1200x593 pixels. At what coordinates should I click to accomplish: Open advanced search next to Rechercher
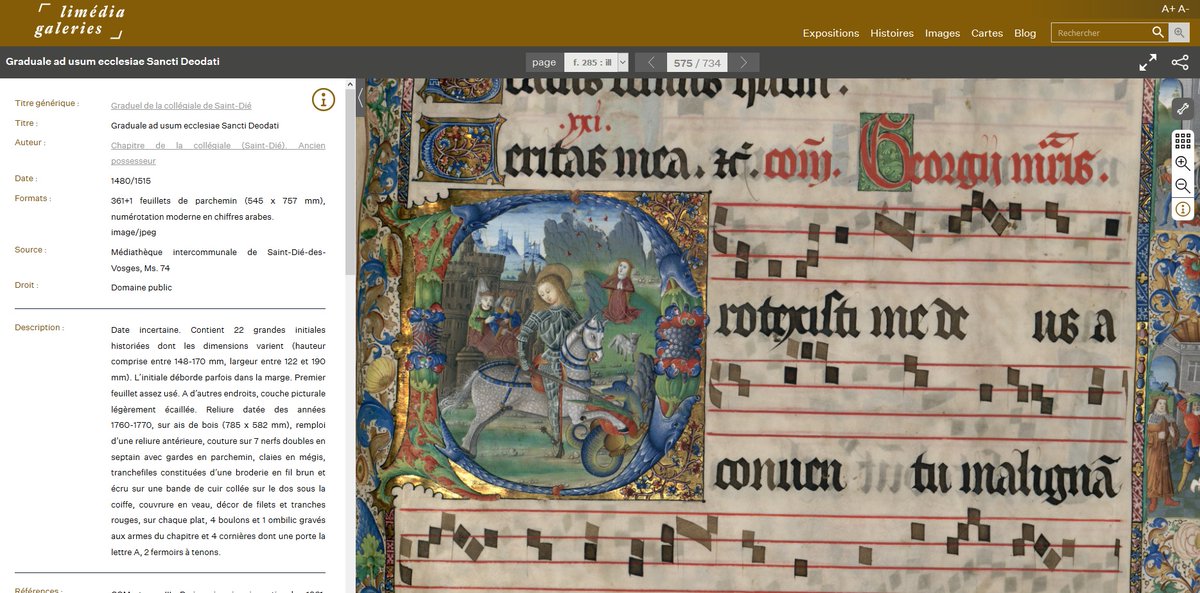[1179, 33]
